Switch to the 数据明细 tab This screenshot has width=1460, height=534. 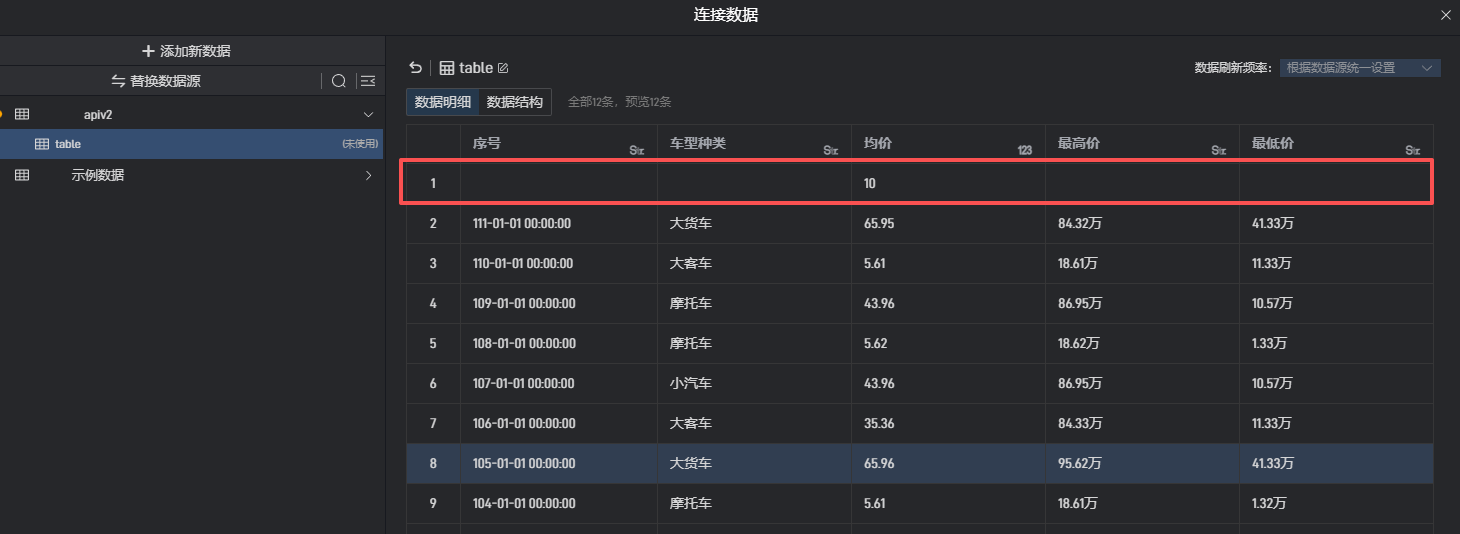[443, 102]
